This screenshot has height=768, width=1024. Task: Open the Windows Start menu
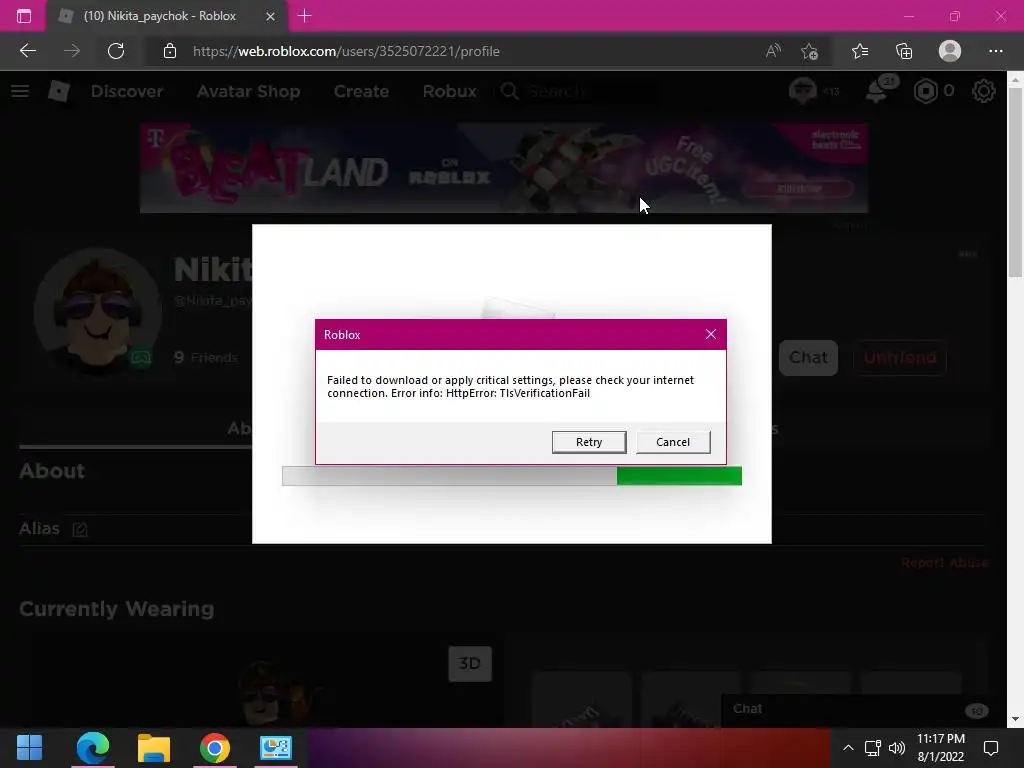click(29, 748)
